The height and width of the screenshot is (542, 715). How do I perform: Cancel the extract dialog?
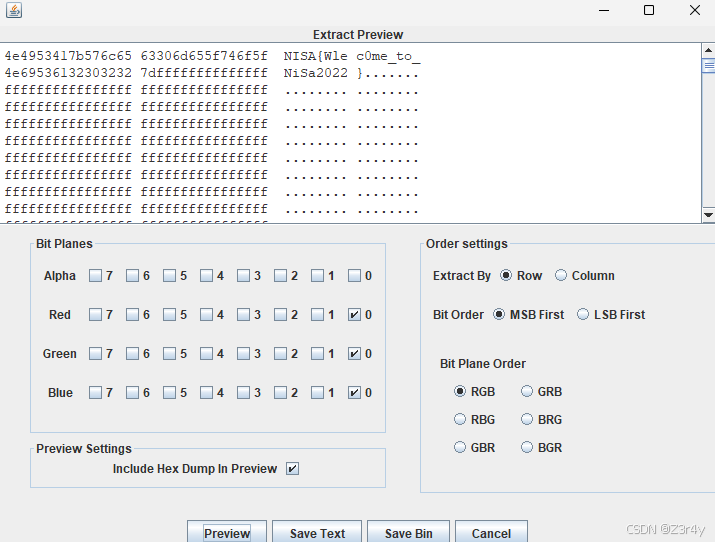click(491, 532)
